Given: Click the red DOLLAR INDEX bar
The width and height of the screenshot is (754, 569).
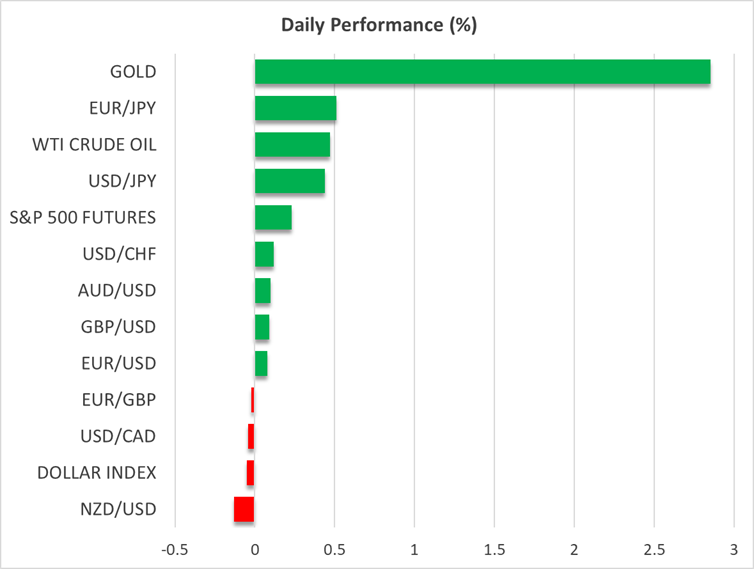Looking at the screenshot, I should [x=250, y=472].
